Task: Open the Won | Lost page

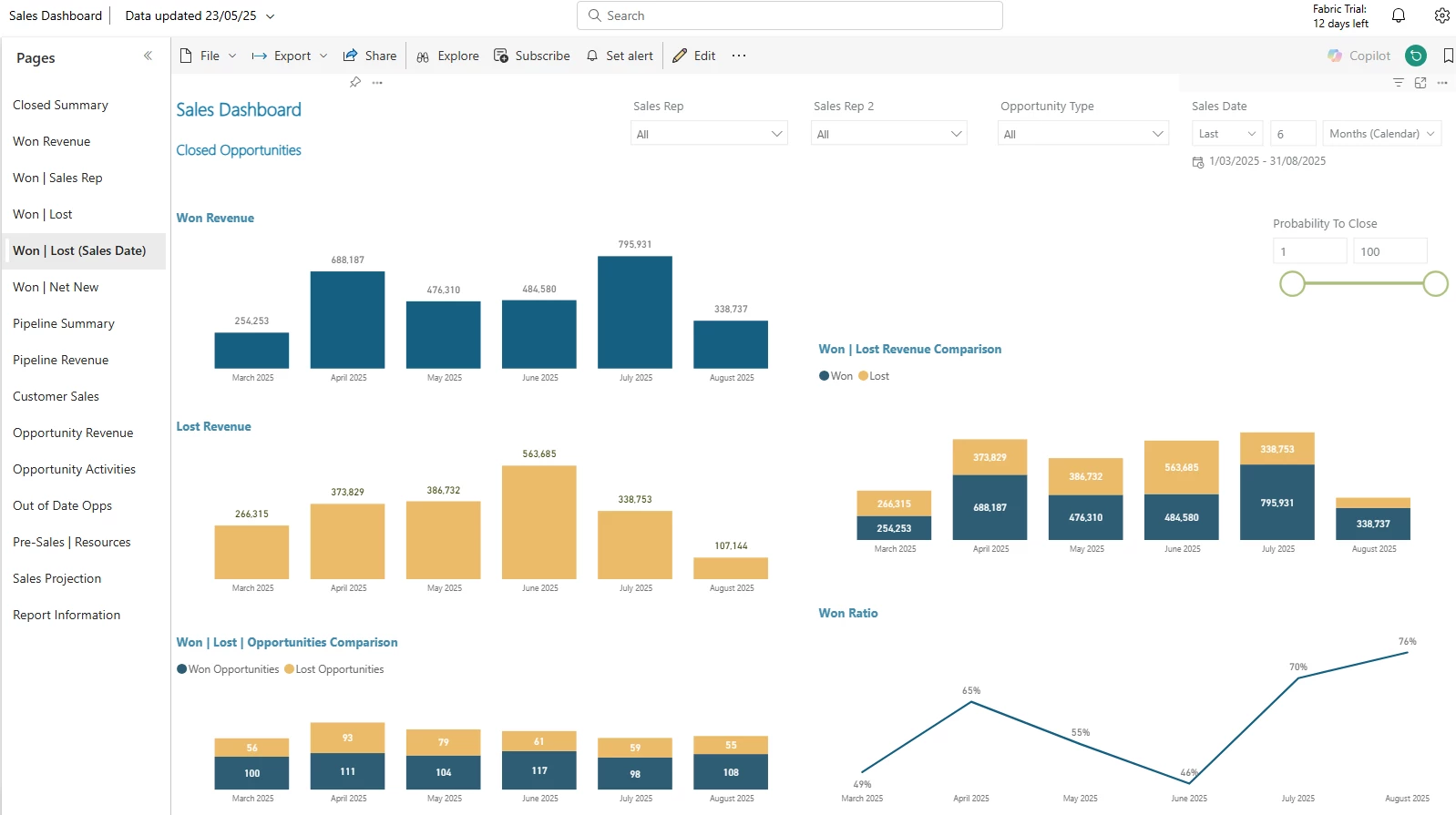Action: pos(84,214)
